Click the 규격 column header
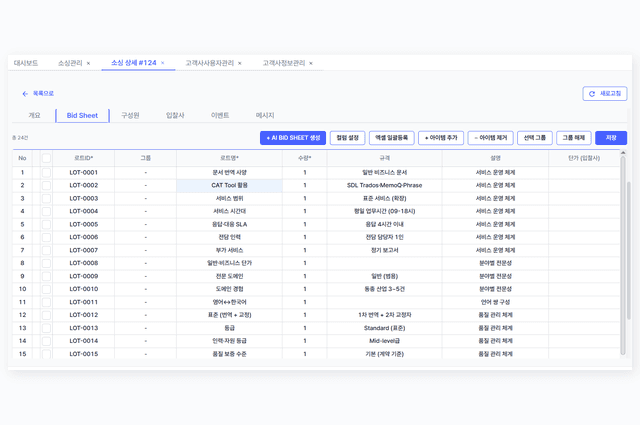The image size is (640, 425). pos(384,158)
